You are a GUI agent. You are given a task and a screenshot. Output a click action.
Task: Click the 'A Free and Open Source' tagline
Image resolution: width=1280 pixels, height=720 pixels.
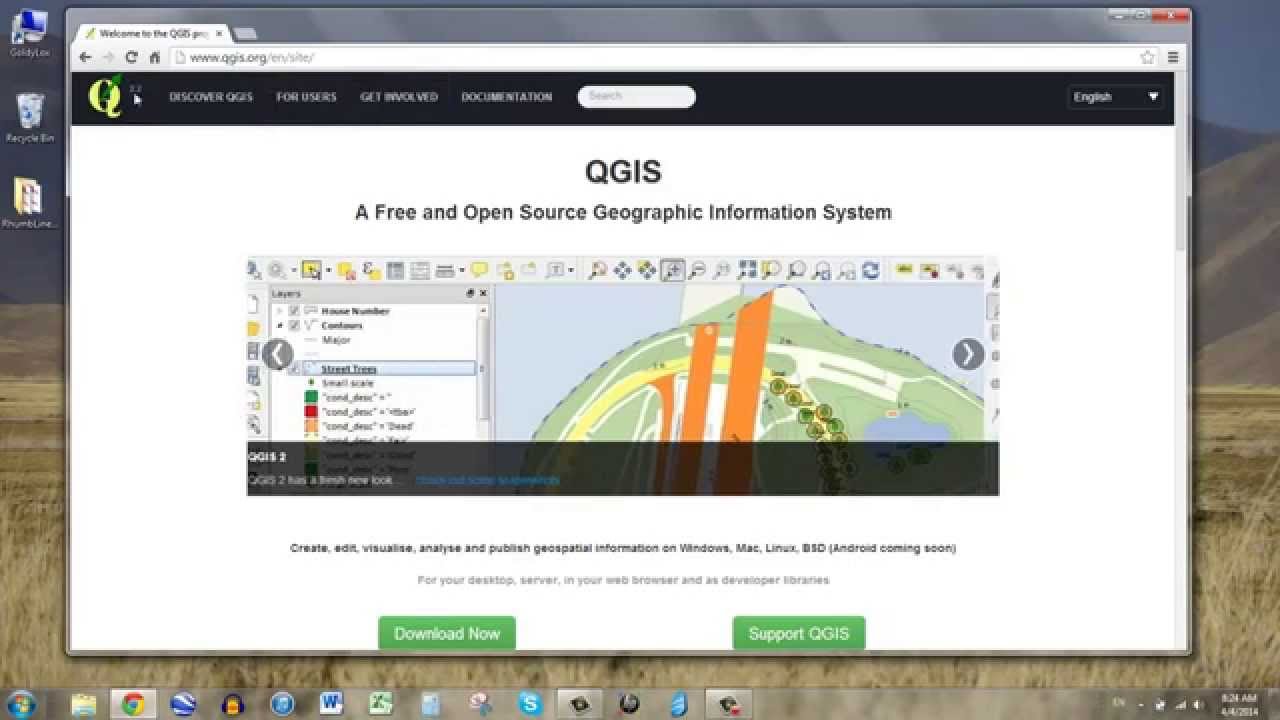tap(623, 212)
